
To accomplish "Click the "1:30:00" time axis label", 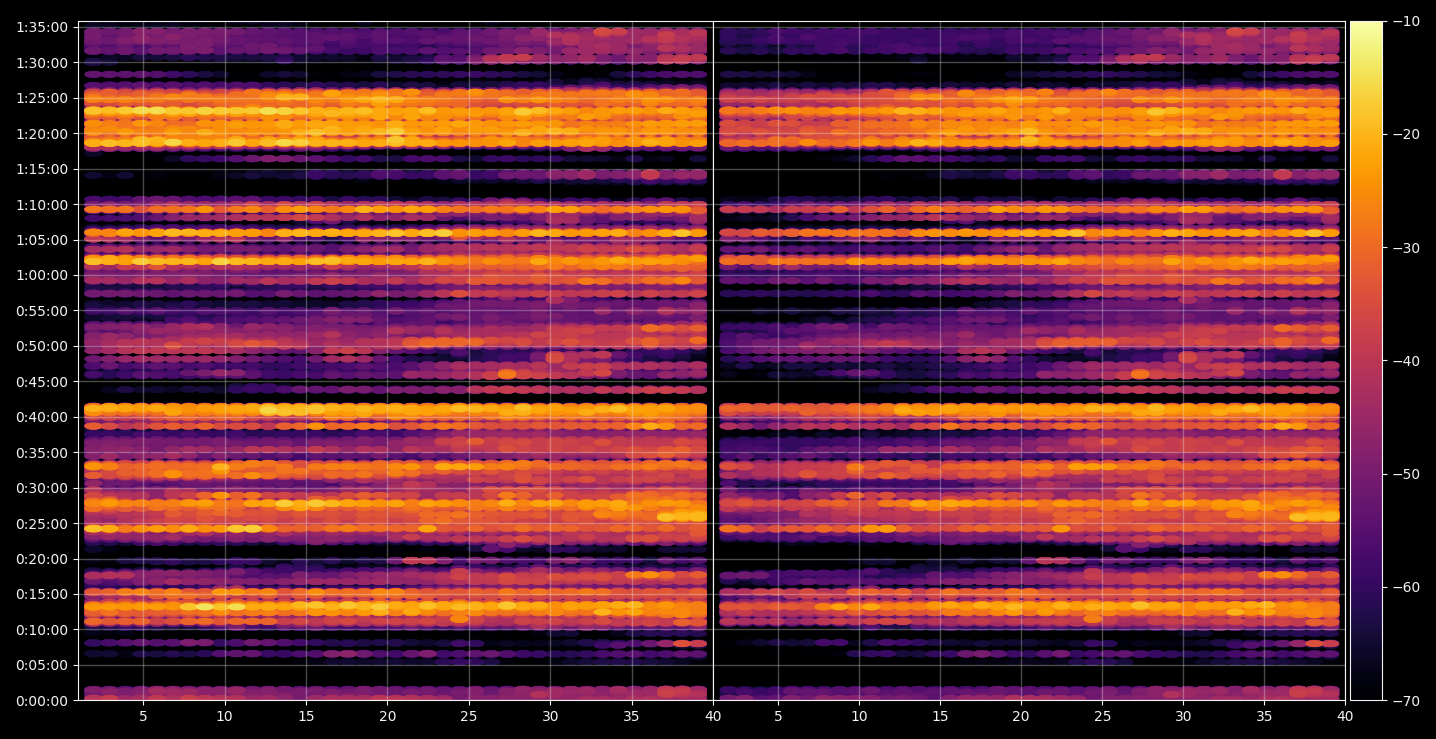I will (x=43, y=63).
